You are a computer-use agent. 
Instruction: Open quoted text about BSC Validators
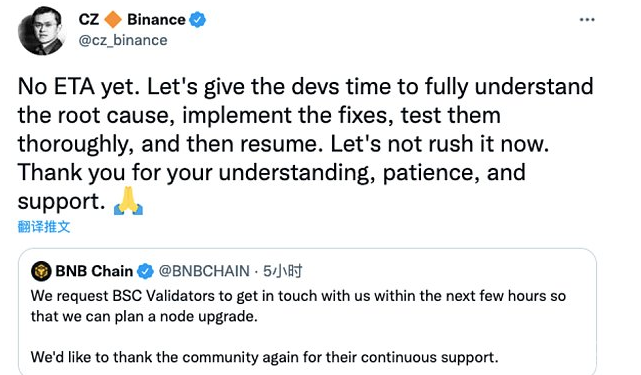tap(298, 296)
